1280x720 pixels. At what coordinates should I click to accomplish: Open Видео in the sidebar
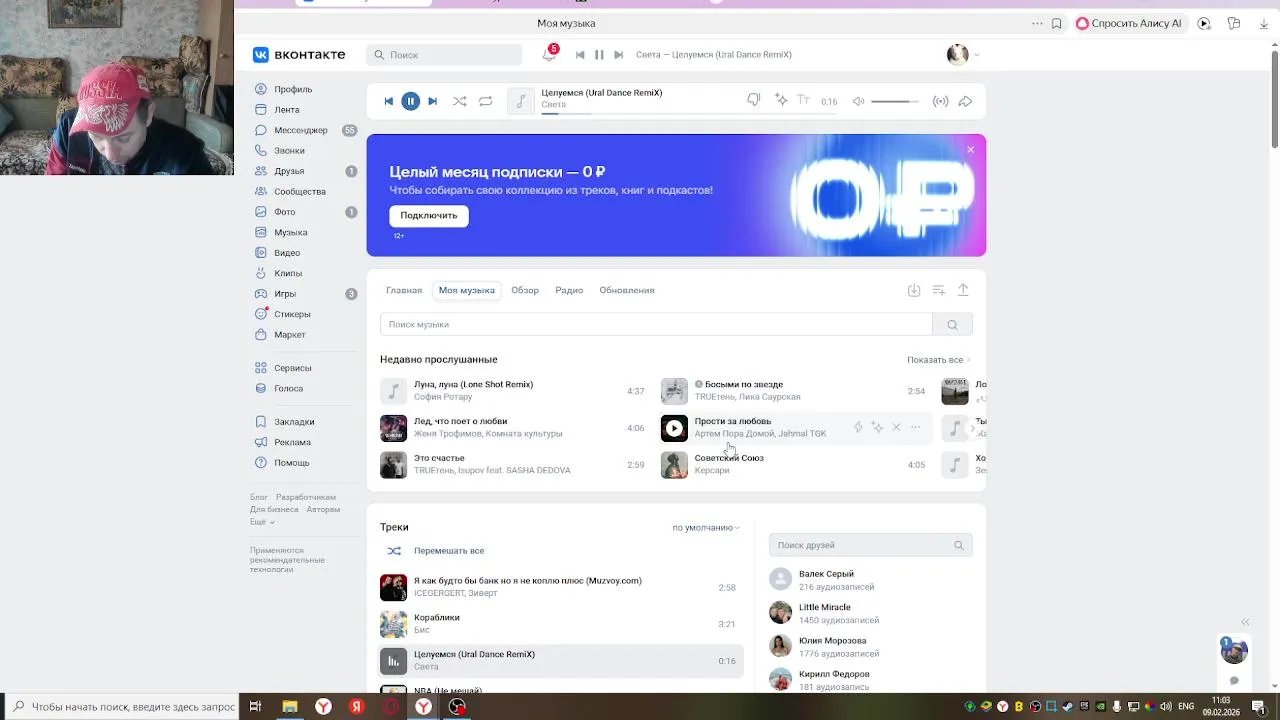[x=287, y=253]
